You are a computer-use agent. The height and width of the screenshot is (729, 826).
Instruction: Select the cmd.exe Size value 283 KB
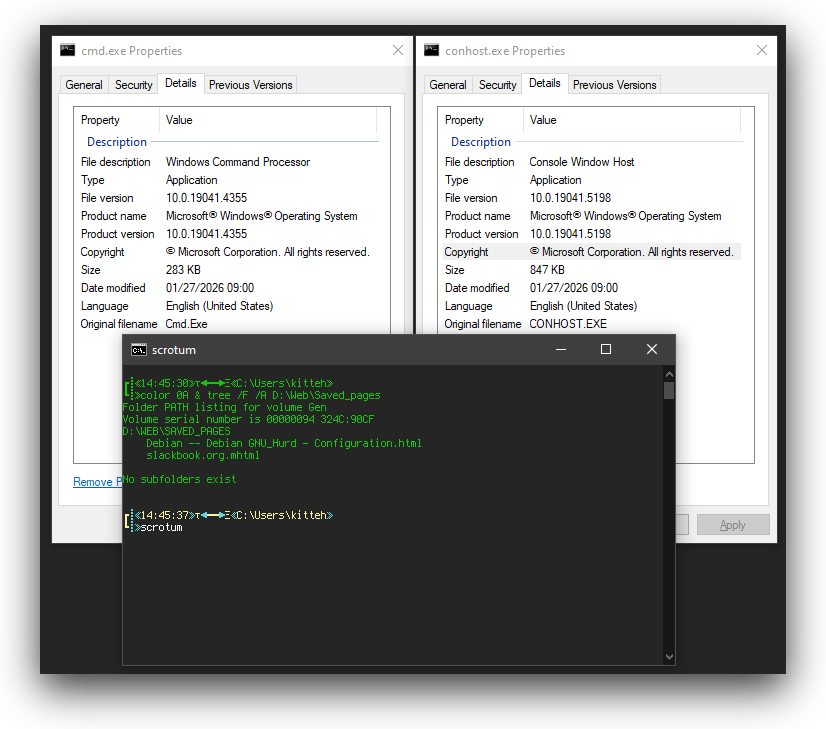[183, 270]
